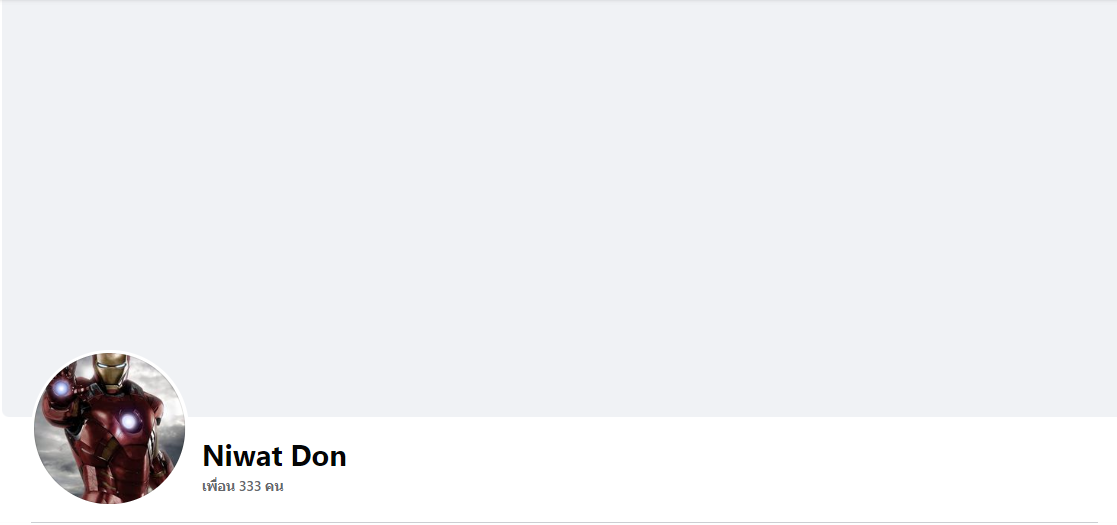Click the Niwat Don profile name
The image size is (1117, 525).
pos(274,456)
